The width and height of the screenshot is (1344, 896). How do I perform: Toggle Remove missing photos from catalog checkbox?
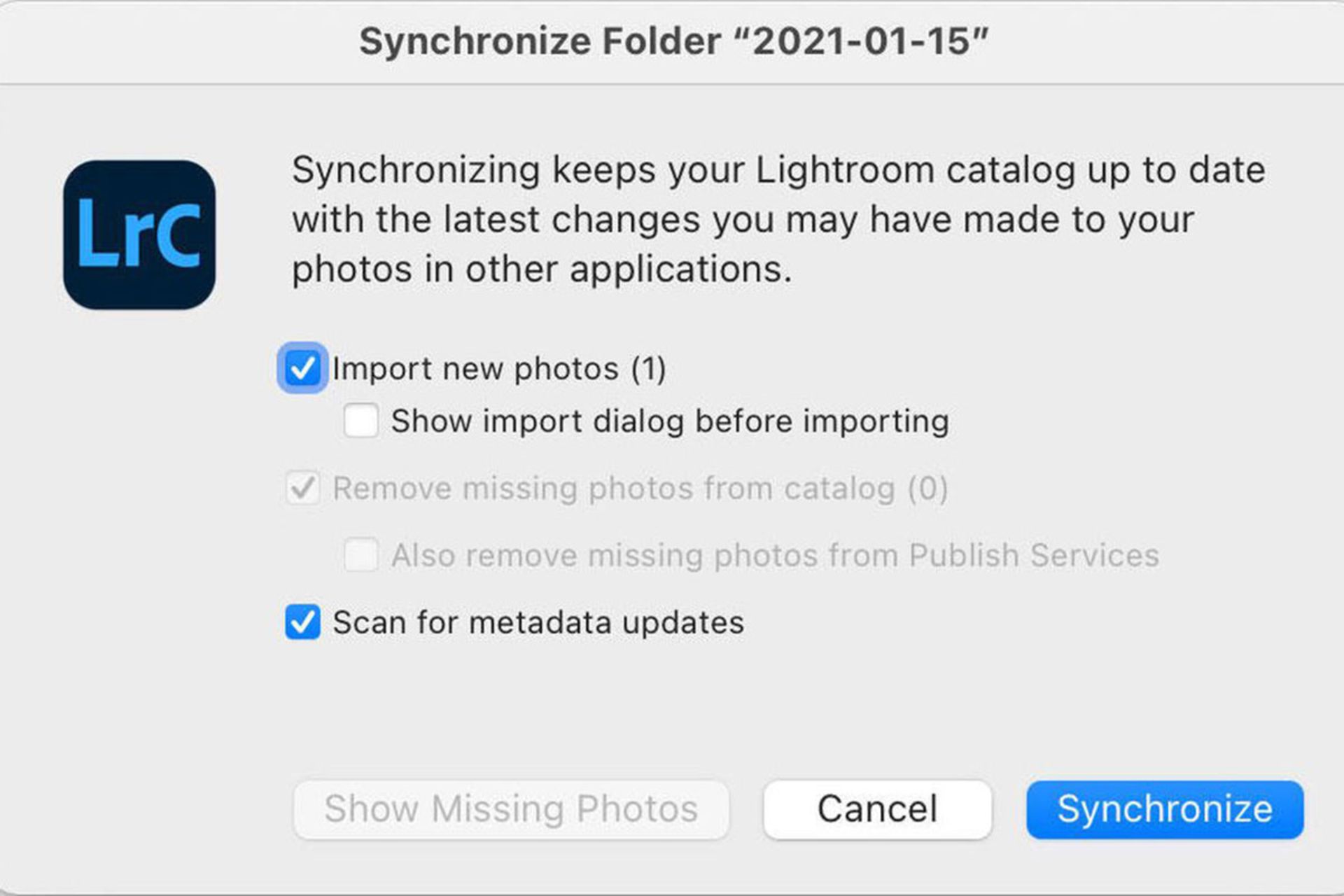pyautogui.click(x=302, y=488)
